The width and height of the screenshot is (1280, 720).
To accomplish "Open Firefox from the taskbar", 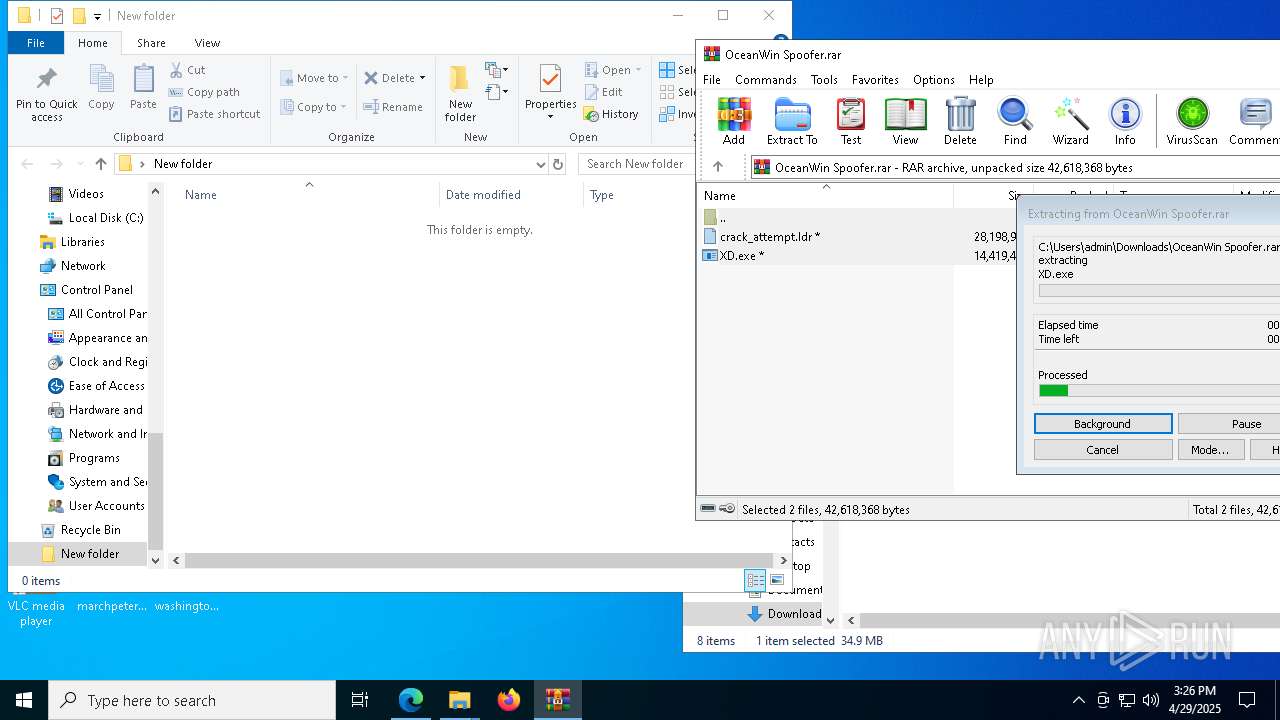I will [509, 700].
